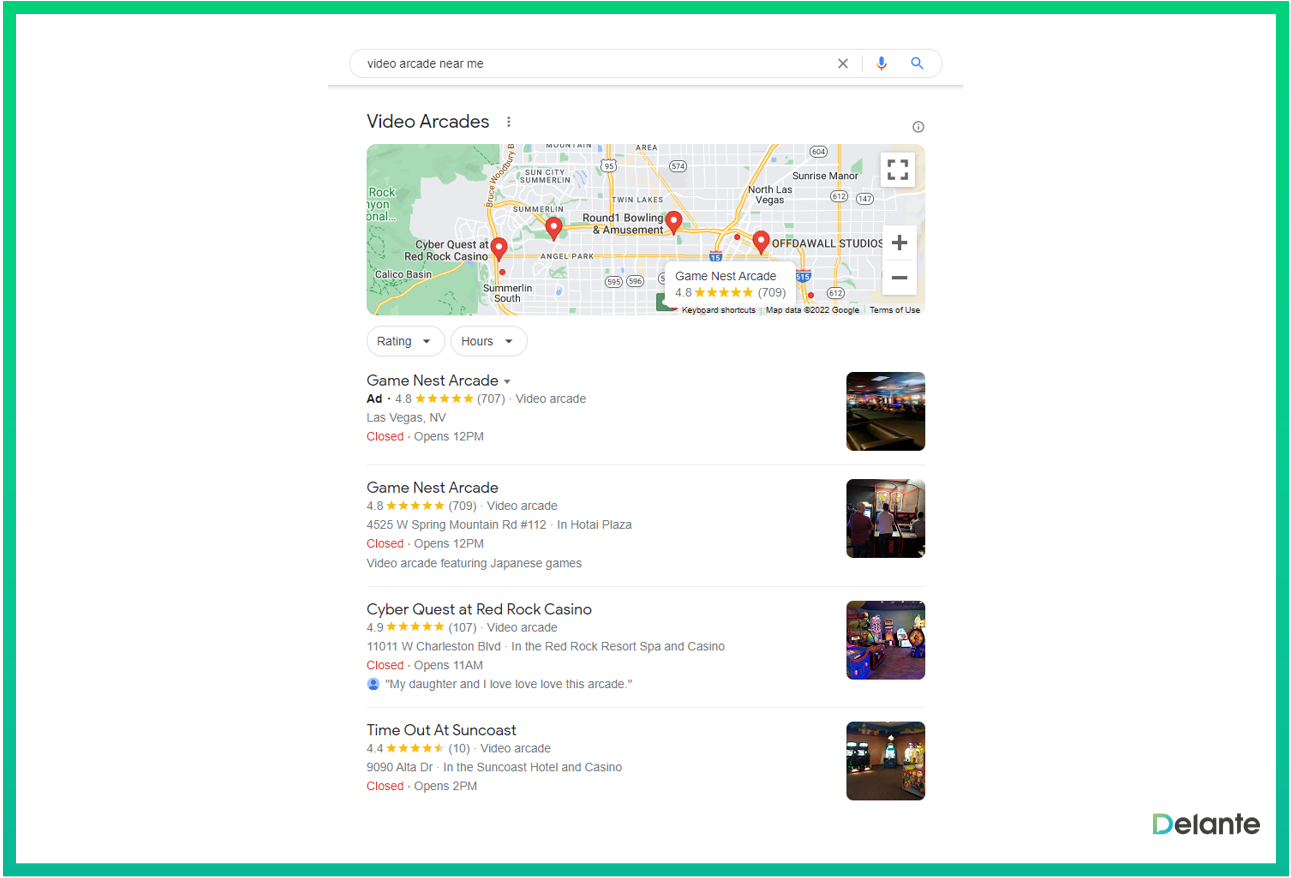Open the Time Out At Suncoast photo thumbnail

885,761
